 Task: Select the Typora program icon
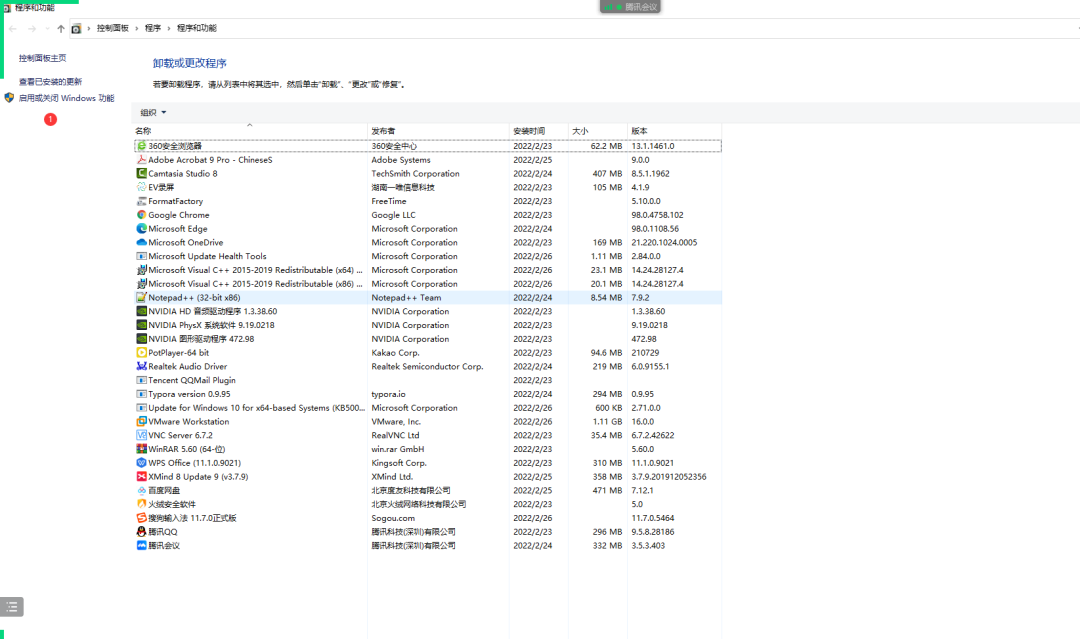[x=141, y=394]
